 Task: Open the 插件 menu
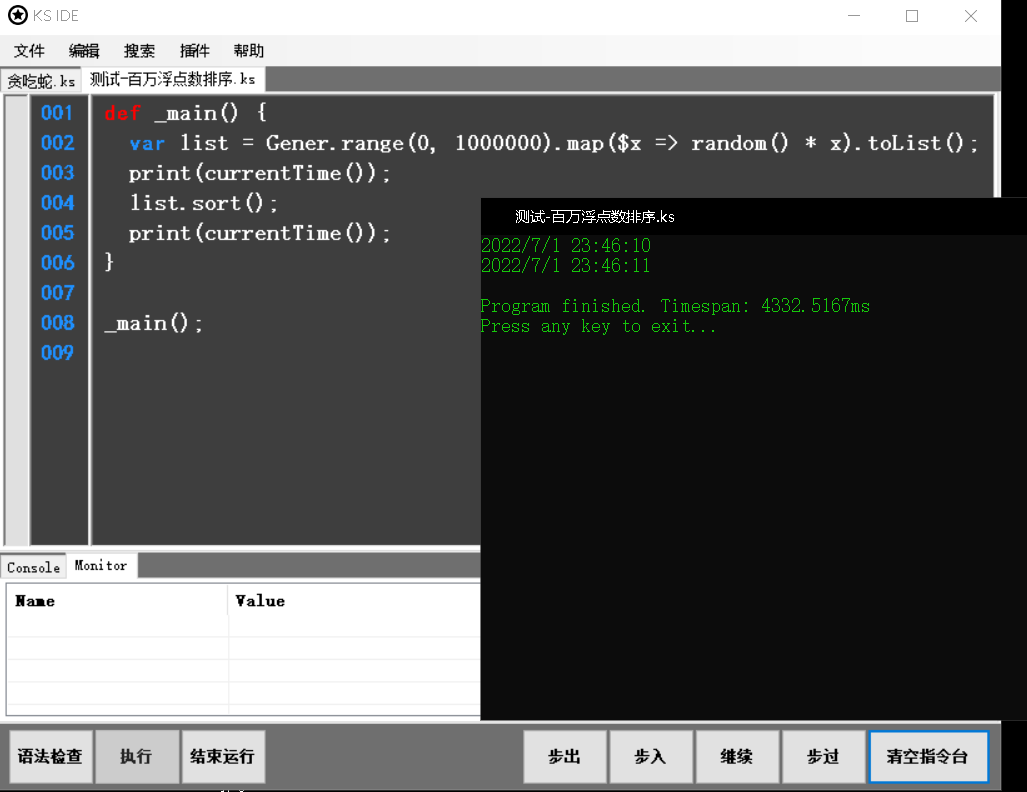(194, 50)
